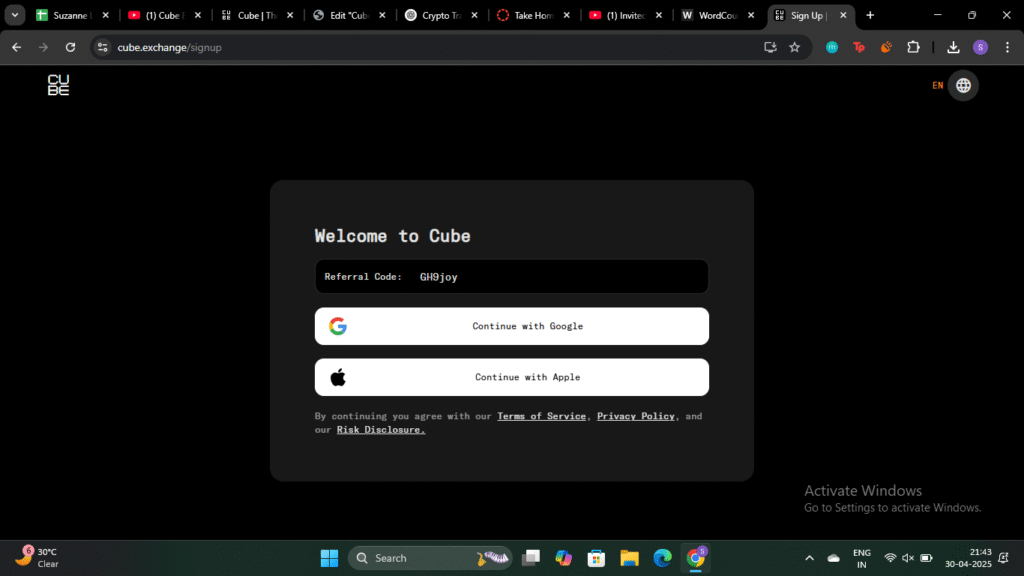Continue with Apple sign-up
Viewport: 1024px width, 576px height.
tap(511, 377)
